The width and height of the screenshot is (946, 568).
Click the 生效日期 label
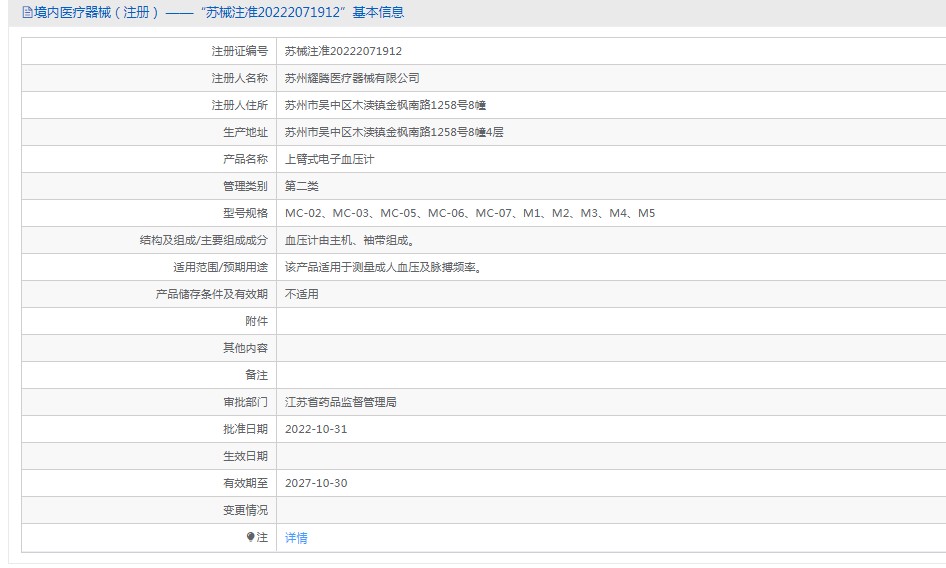tap(246, 456)
